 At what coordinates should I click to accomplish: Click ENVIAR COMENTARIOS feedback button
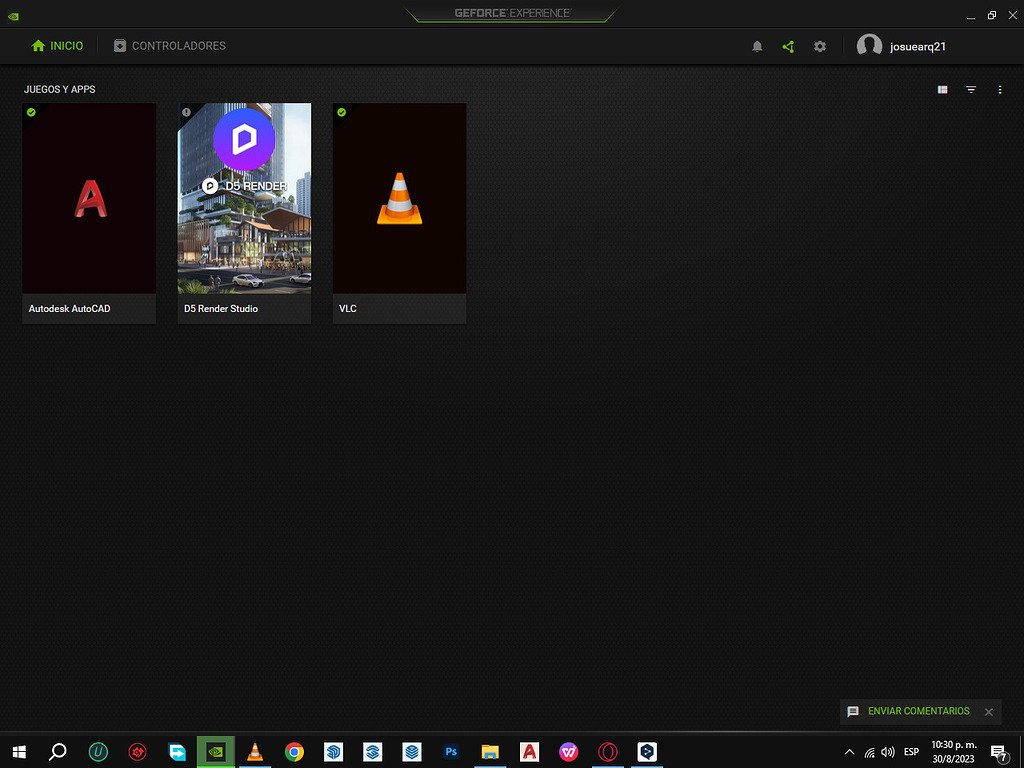point(909,711)
